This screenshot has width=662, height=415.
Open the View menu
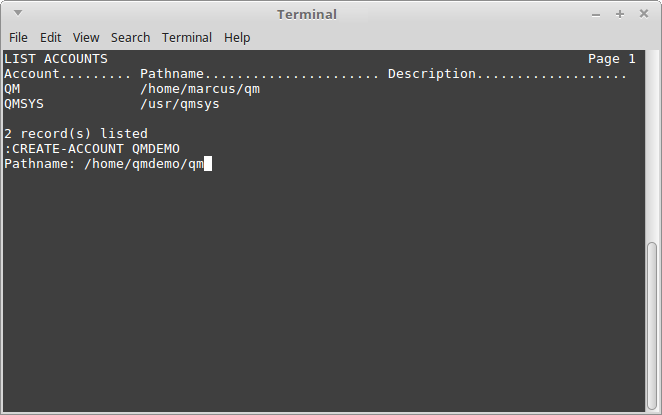[x=86, y=38]
